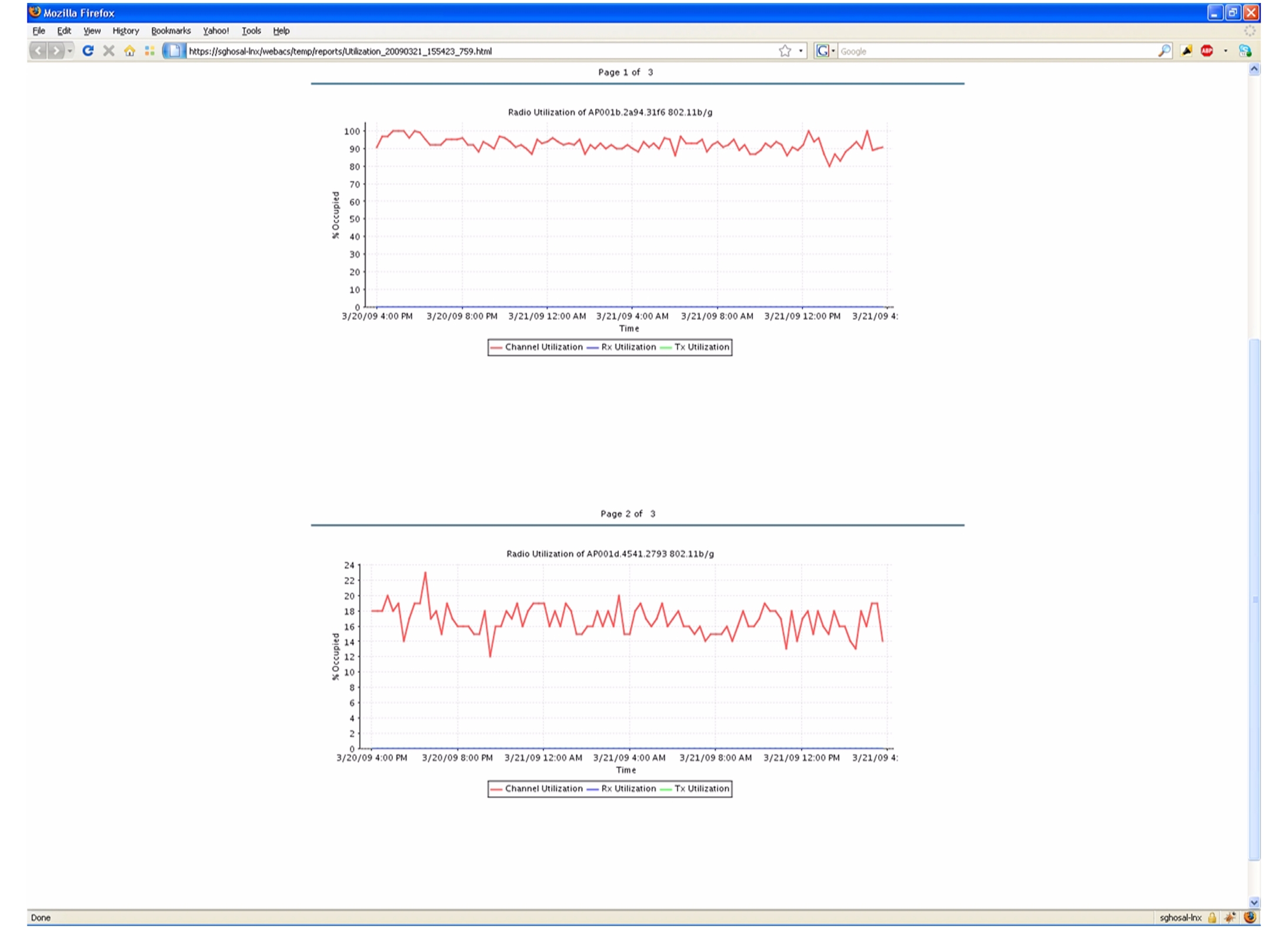Run search with the magnifier icon
The height and width of the screenshot is (929, 1288).
pyautogui.click(x=1164, y=51)
